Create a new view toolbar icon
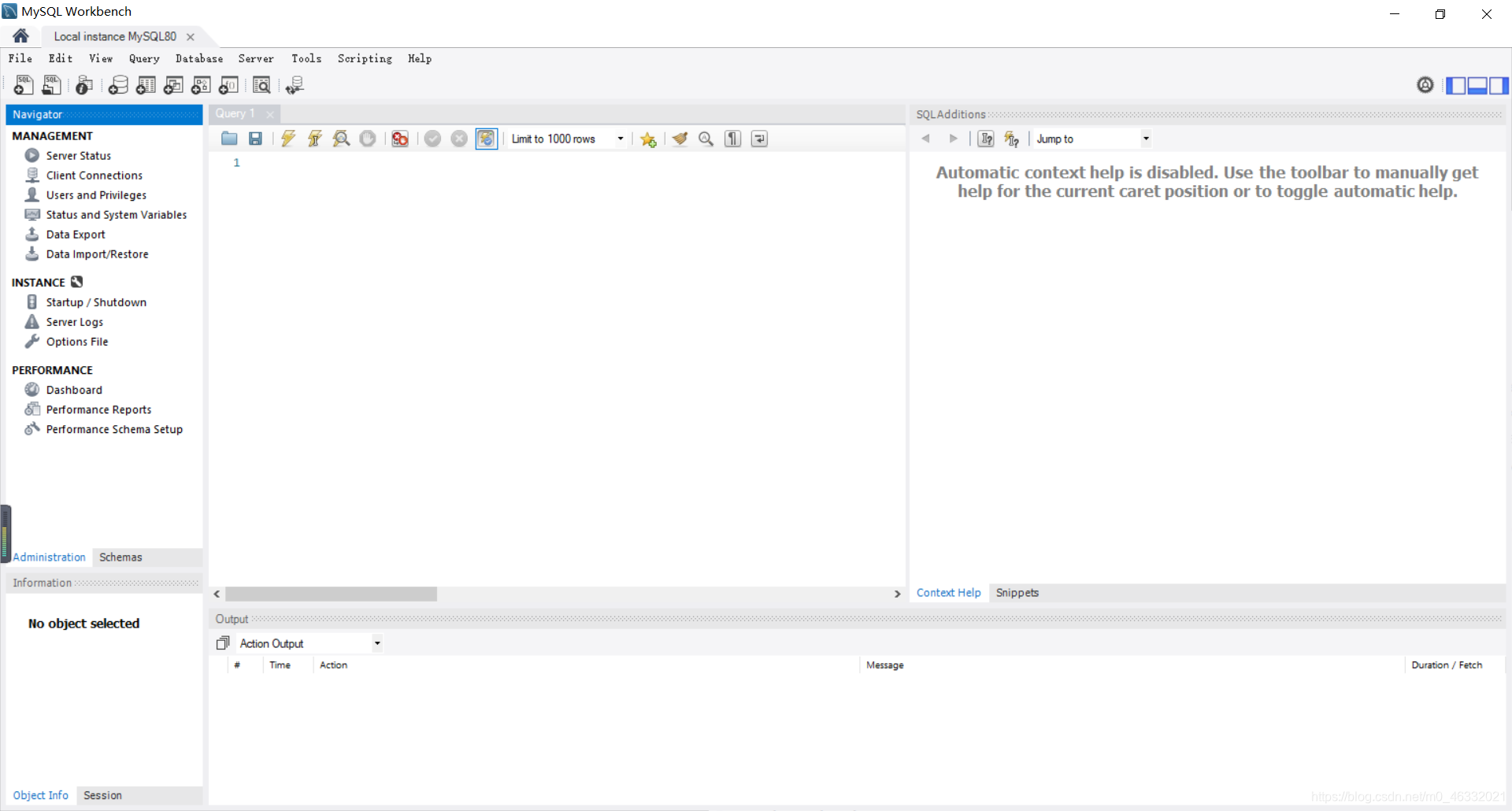The image size is (1512, 811). [173, 85]
